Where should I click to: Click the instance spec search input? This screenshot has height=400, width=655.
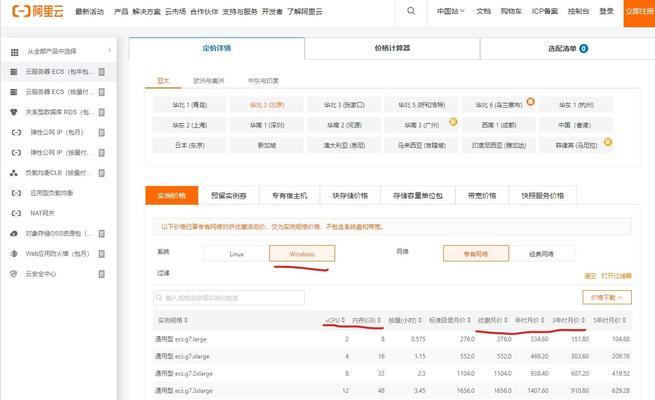(229, 298)
